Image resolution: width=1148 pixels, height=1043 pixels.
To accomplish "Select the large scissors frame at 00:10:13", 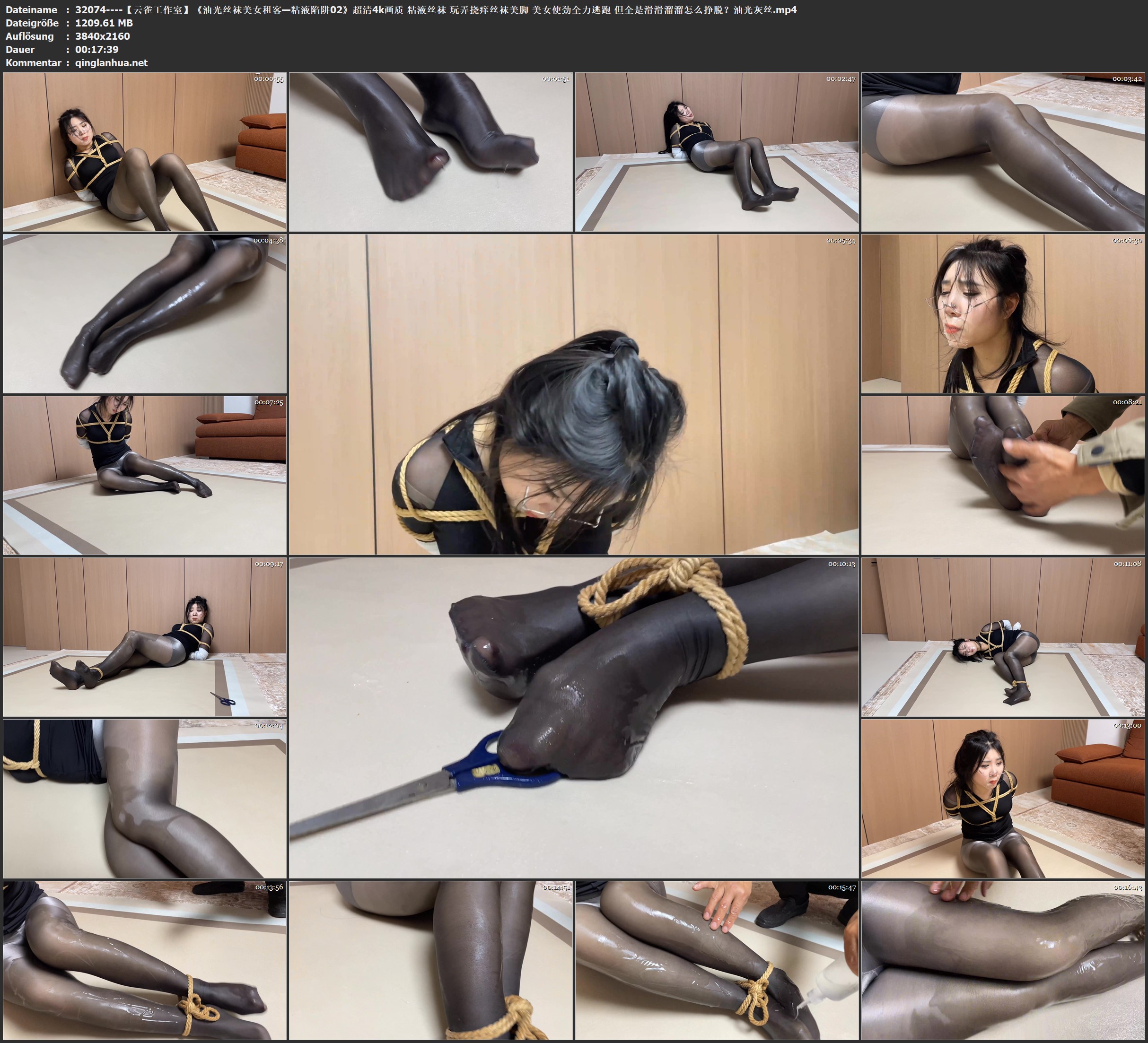I will (574, 718).
